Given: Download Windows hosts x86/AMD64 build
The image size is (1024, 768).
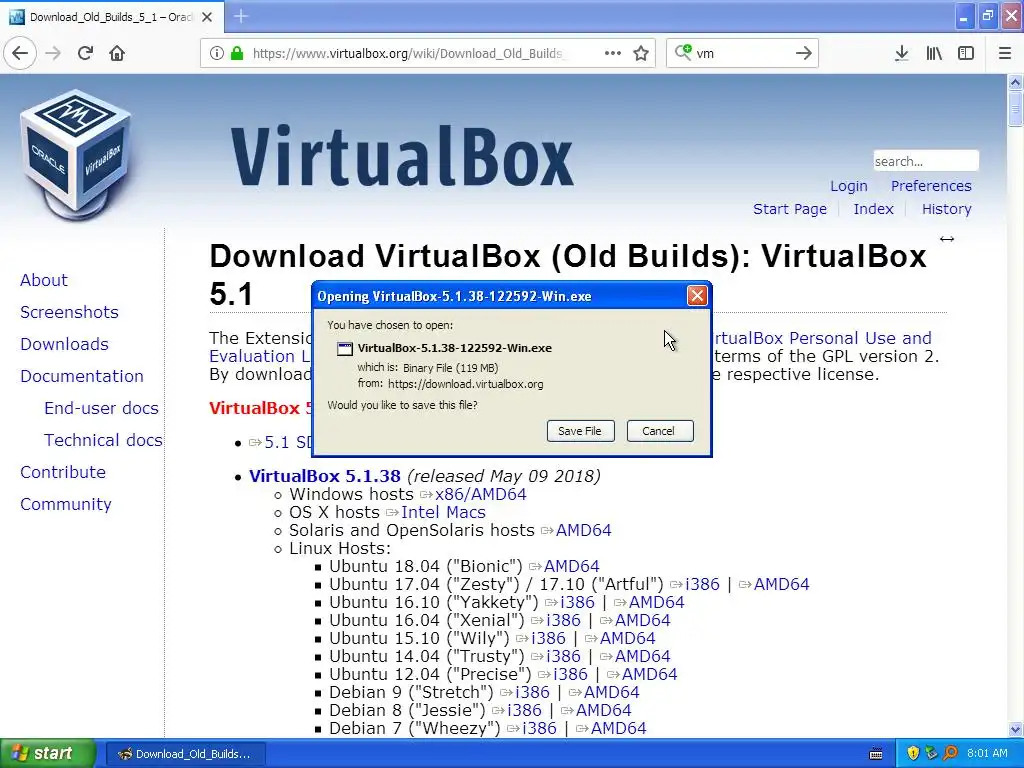Looking at the screenshot, I should coord(481,494).
